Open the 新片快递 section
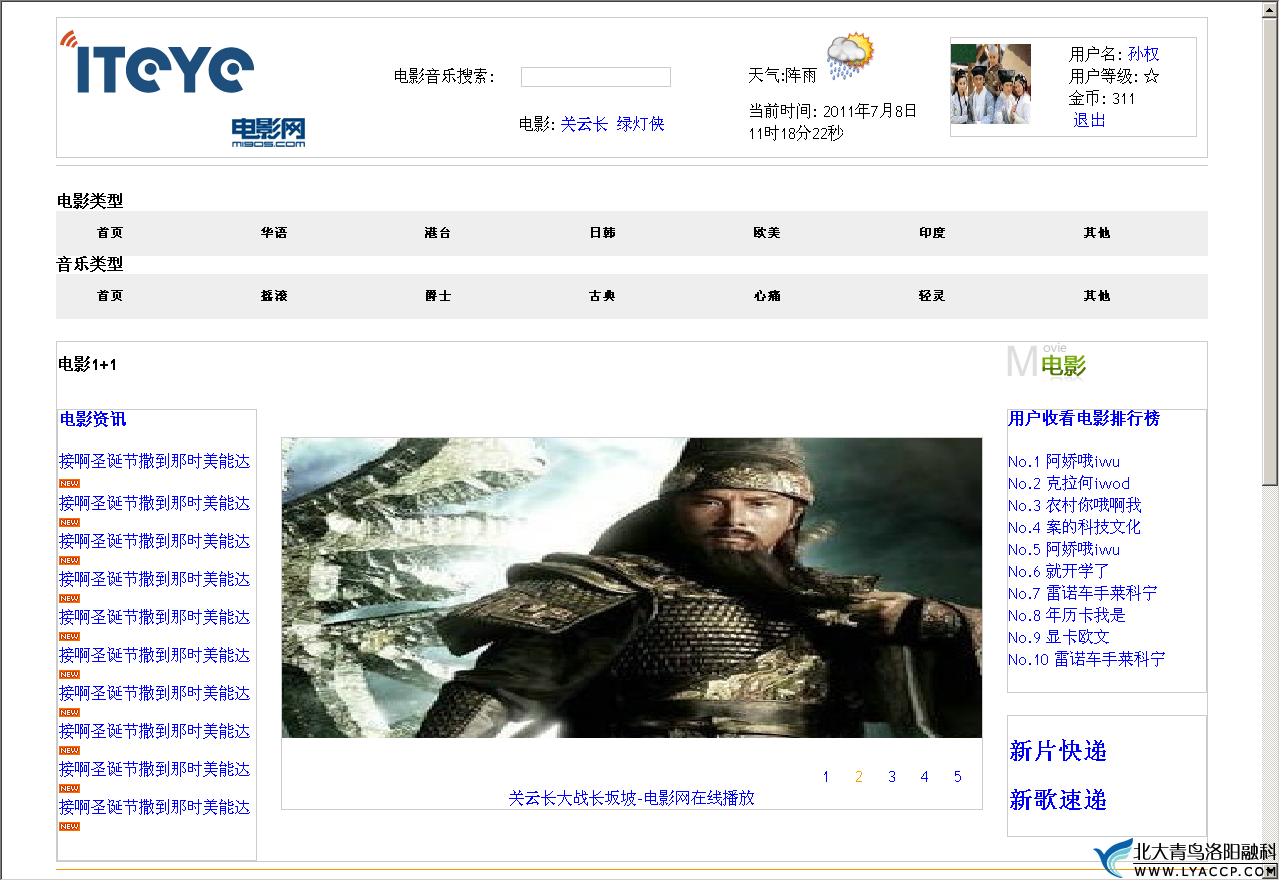The width and height of the screenshot is (1280, 881). (1058, 751)
